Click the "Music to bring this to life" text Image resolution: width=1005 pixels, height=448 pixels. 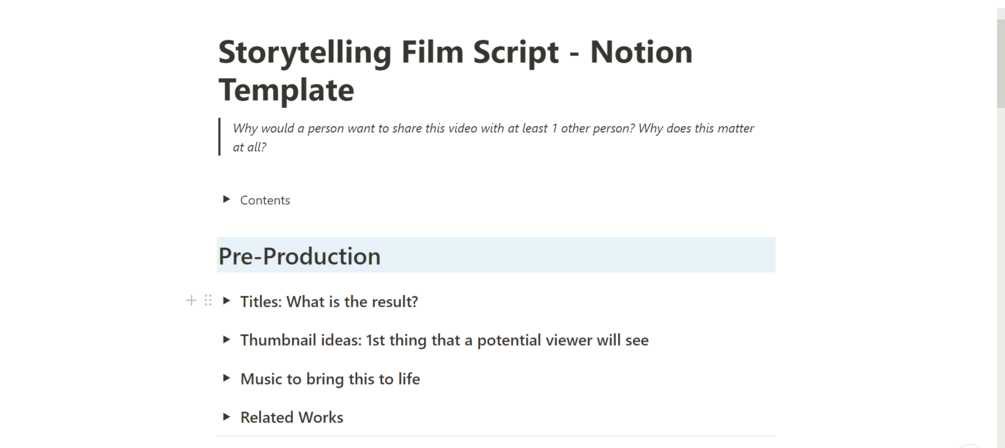click(x=330, y=379)
